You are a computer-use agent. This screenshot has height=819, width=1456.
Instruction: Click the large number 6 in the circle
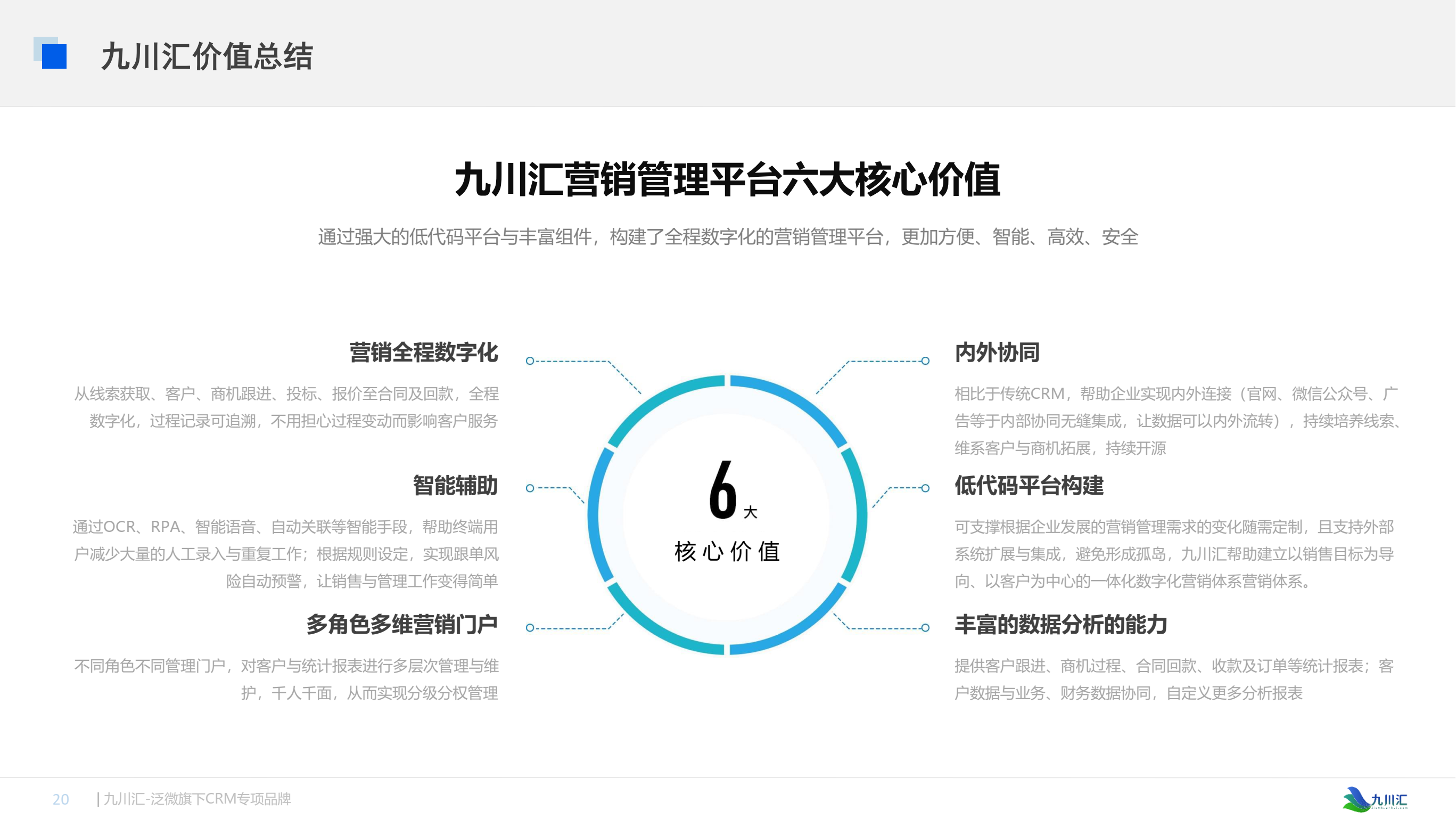(723, 489)
